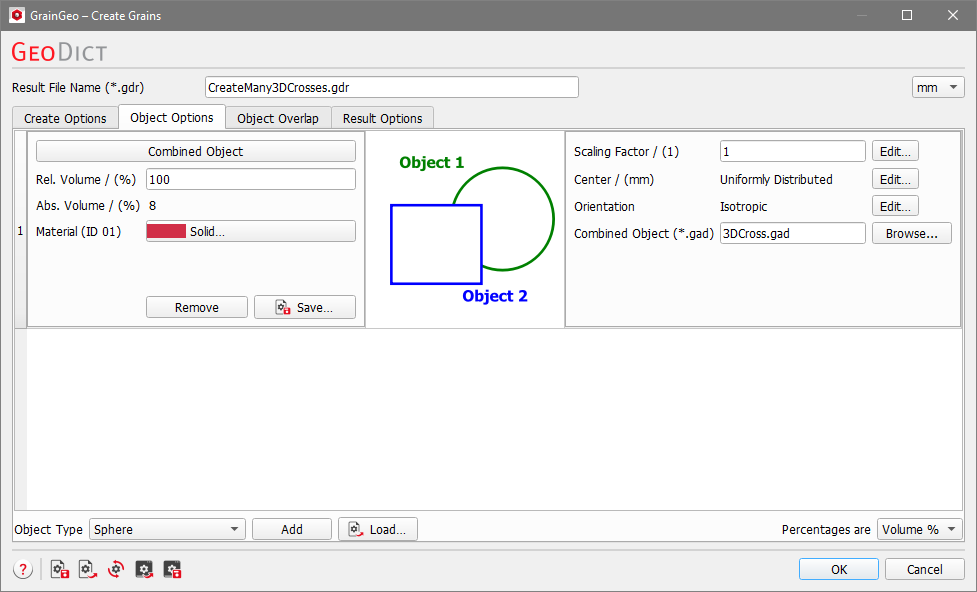
Task: Click the Scaling Factor value field
Action: click(793, 151)
